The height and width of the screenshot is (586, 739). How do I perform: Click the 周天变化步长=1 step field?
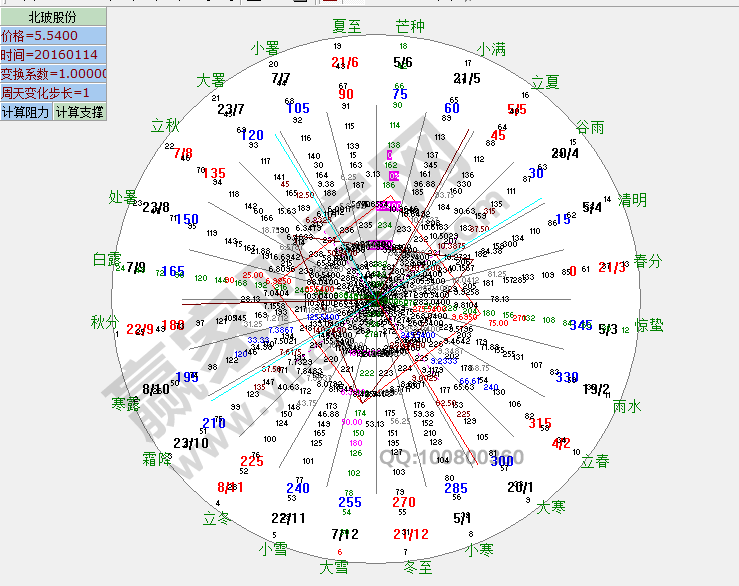pyautogui.click(x=52, y=93)
